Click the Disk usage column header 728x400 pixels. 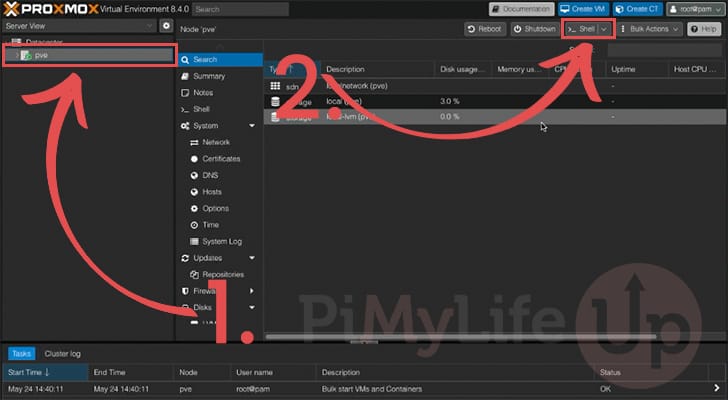click(462, 69)
